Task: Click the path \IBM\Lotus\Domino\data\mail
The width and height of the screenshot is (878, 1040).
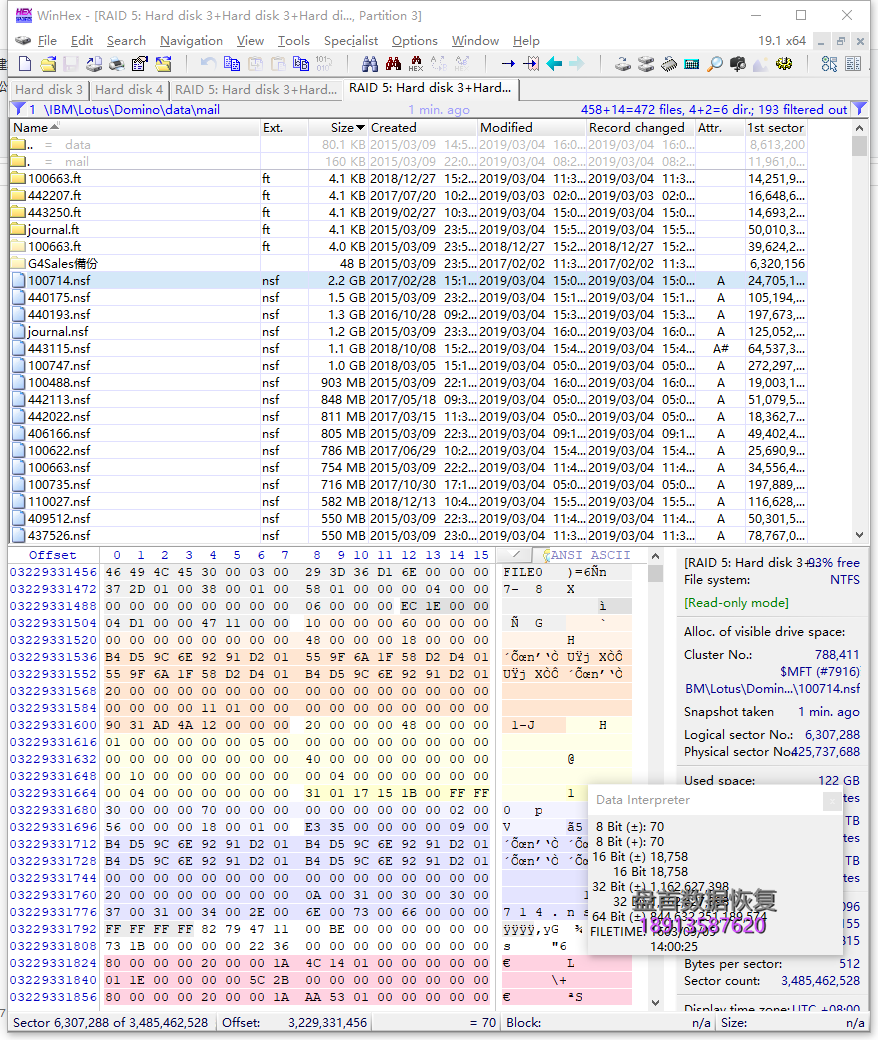Action: tap(131, 109)
